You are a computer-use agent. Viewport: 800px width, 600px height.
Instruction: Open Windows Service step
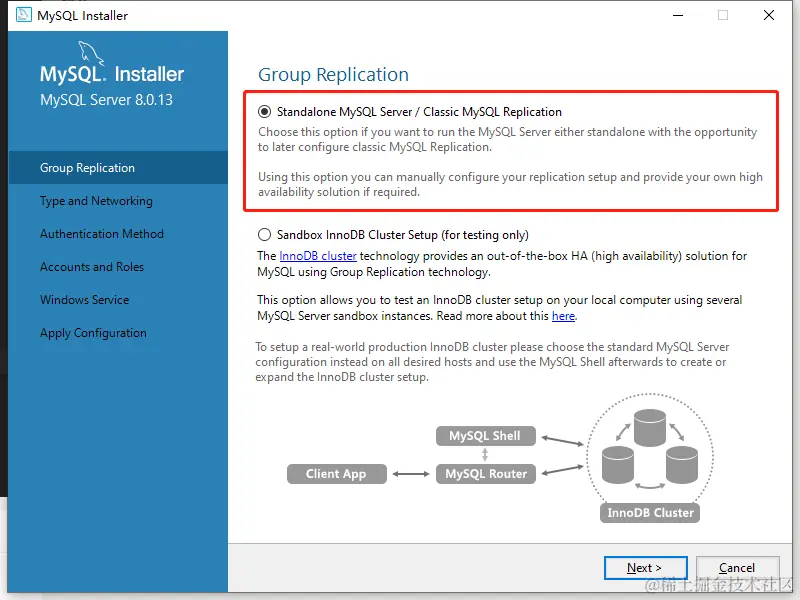click(85, 299)
